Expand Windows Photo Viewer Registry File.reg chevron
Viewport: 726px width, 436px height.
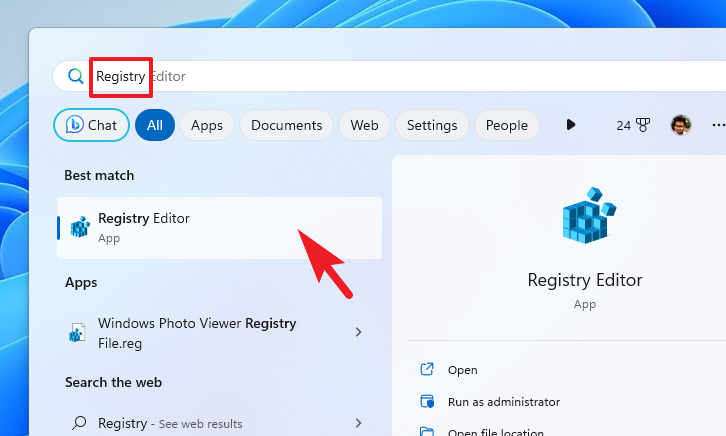coord(358,332)
